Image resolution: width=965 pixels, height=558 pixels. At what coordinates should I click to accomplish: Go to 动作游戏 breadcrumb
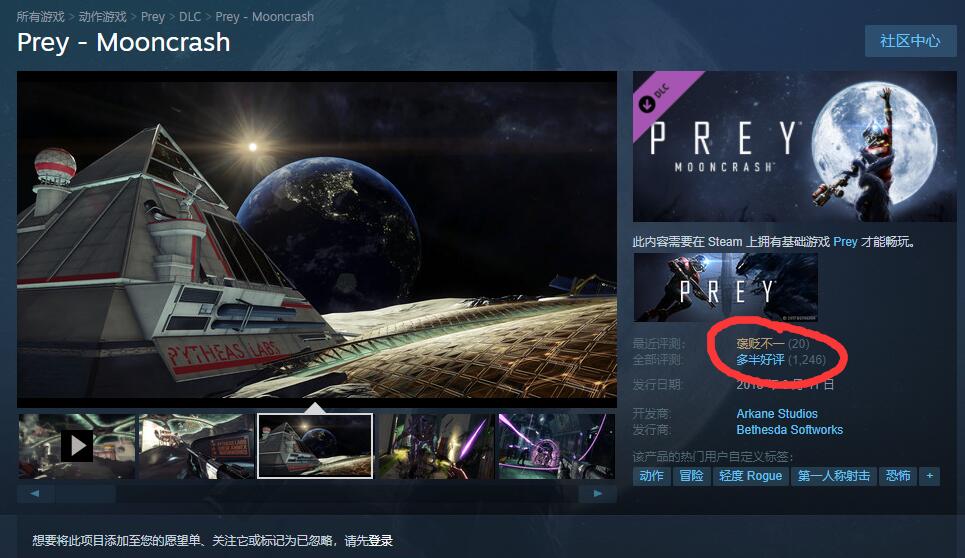103,17
